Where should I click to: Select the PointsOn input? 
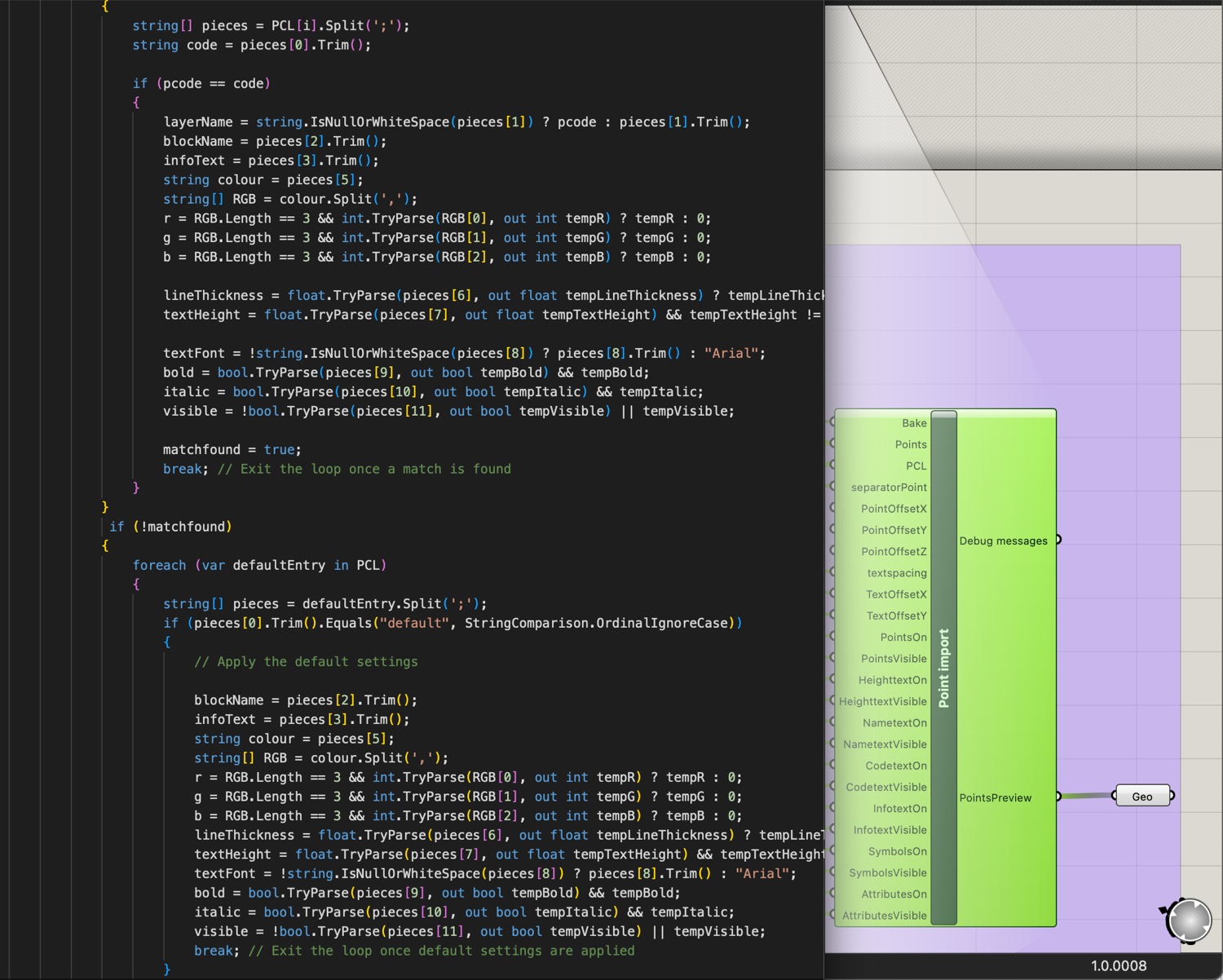click(x=903, y=638)
